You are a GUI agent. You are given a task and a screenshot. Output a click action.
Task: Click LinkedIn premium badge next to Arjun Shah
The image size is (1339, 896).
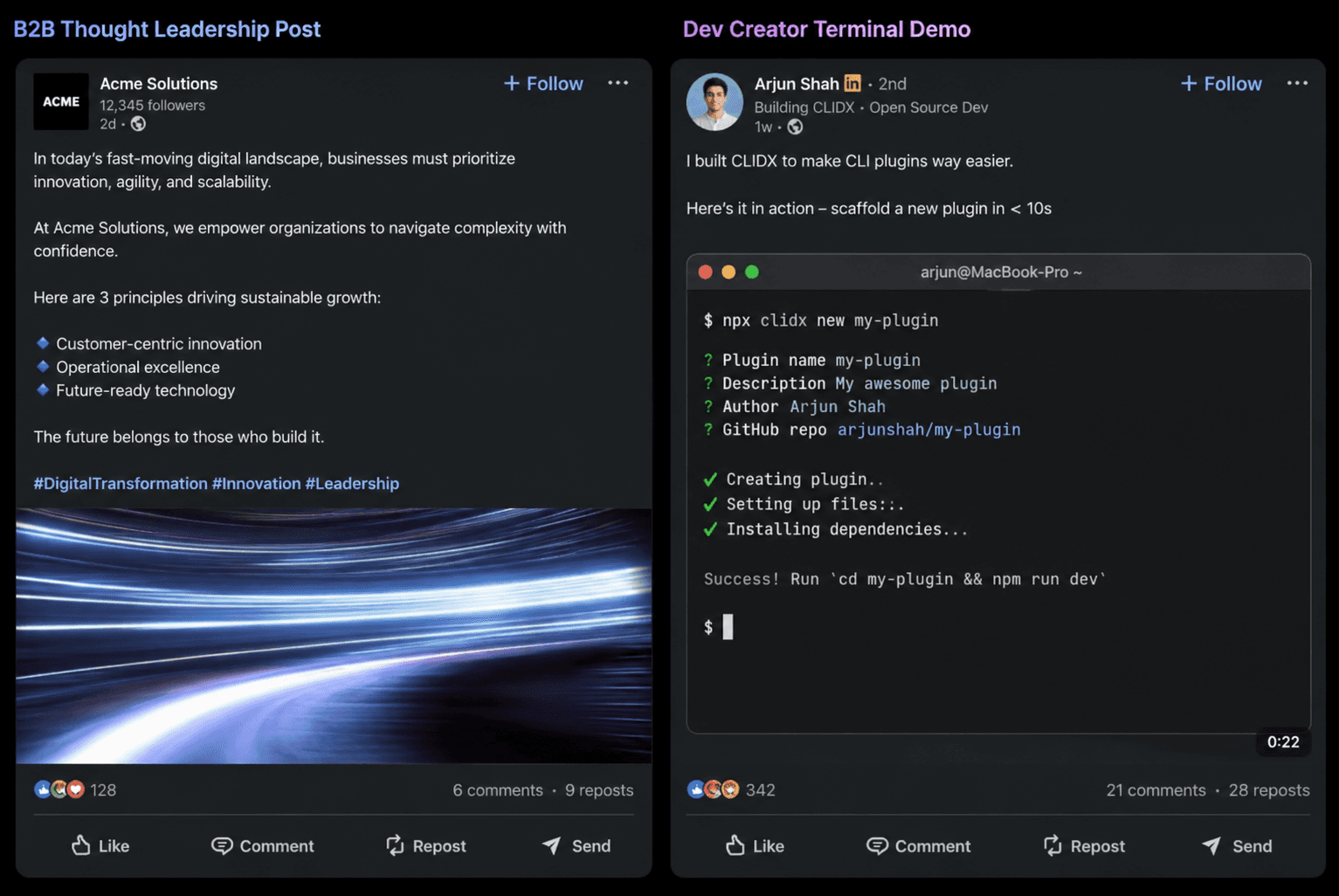(x=852, y=83)
